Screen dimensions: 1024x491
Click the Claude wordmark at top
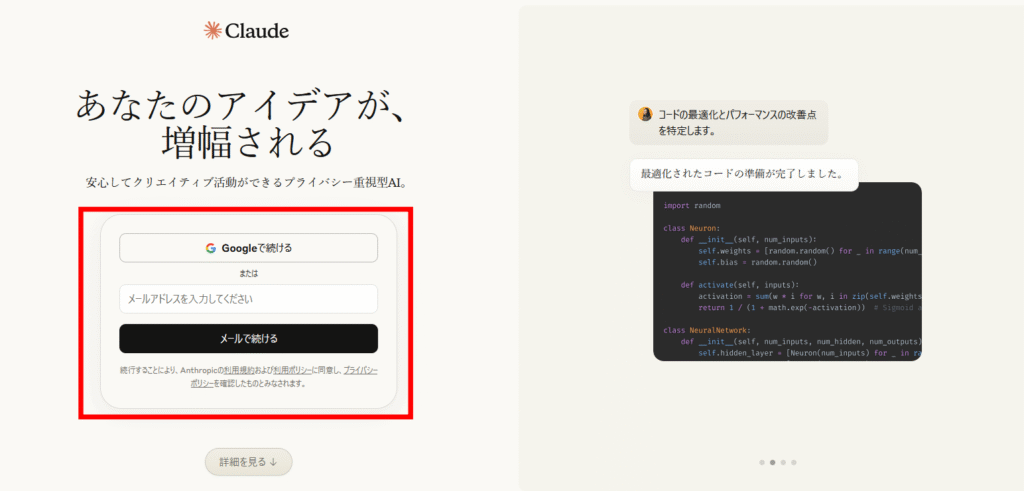click(x=257, y=31)
